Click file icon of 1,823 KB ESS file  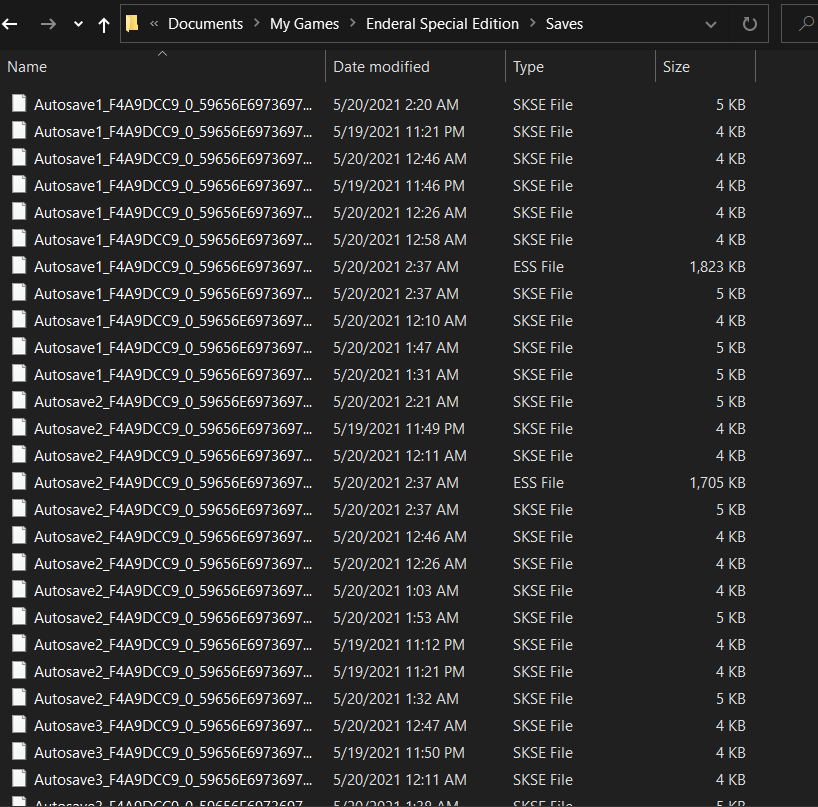point(19,265)
